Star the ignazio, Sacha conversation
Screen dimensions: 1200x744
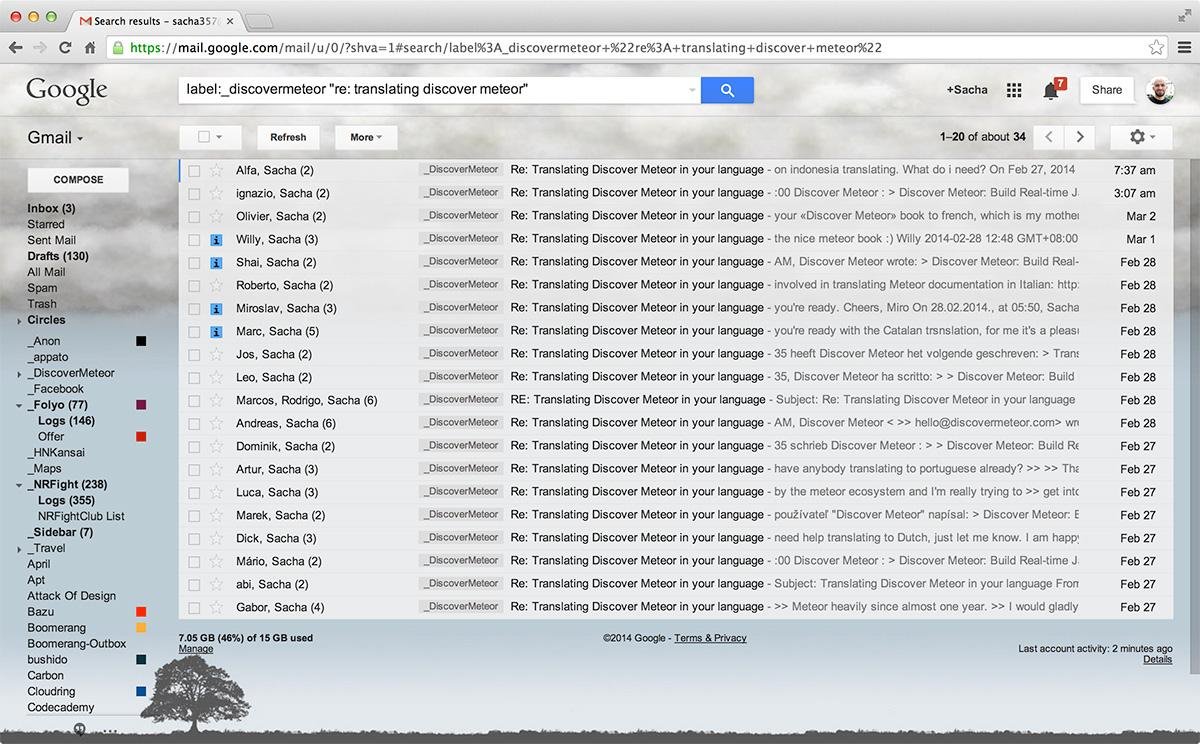coord(216,193)
